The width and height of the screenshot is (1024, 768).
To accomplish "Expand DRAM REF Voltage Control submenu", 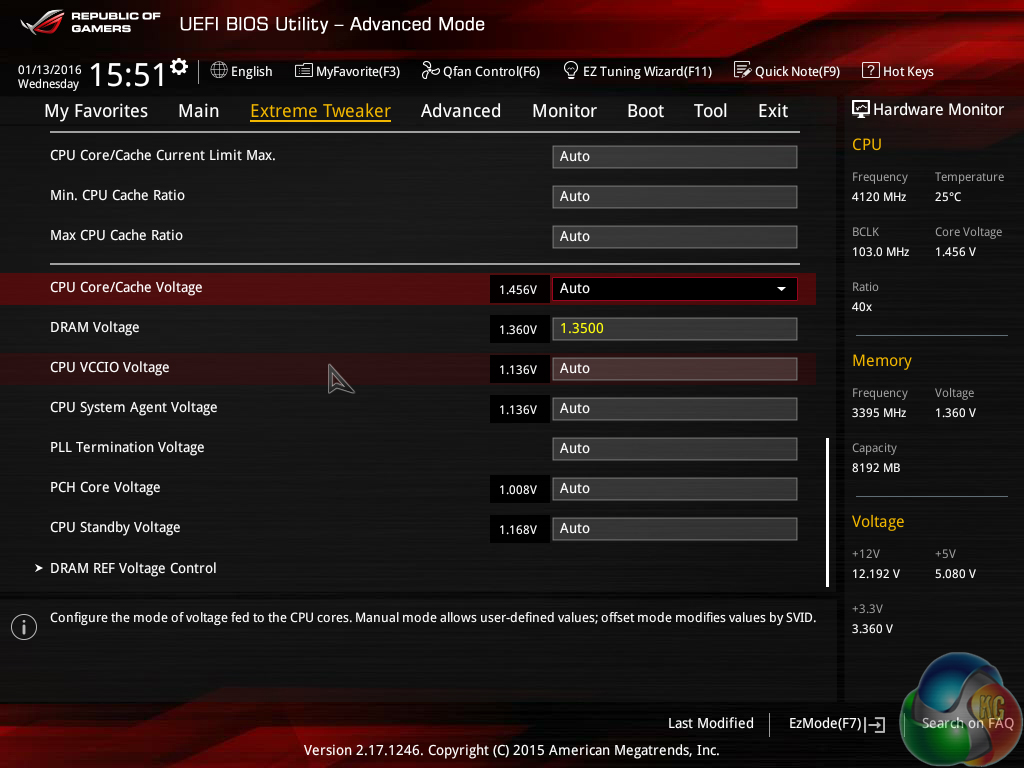I will [133, 568].
